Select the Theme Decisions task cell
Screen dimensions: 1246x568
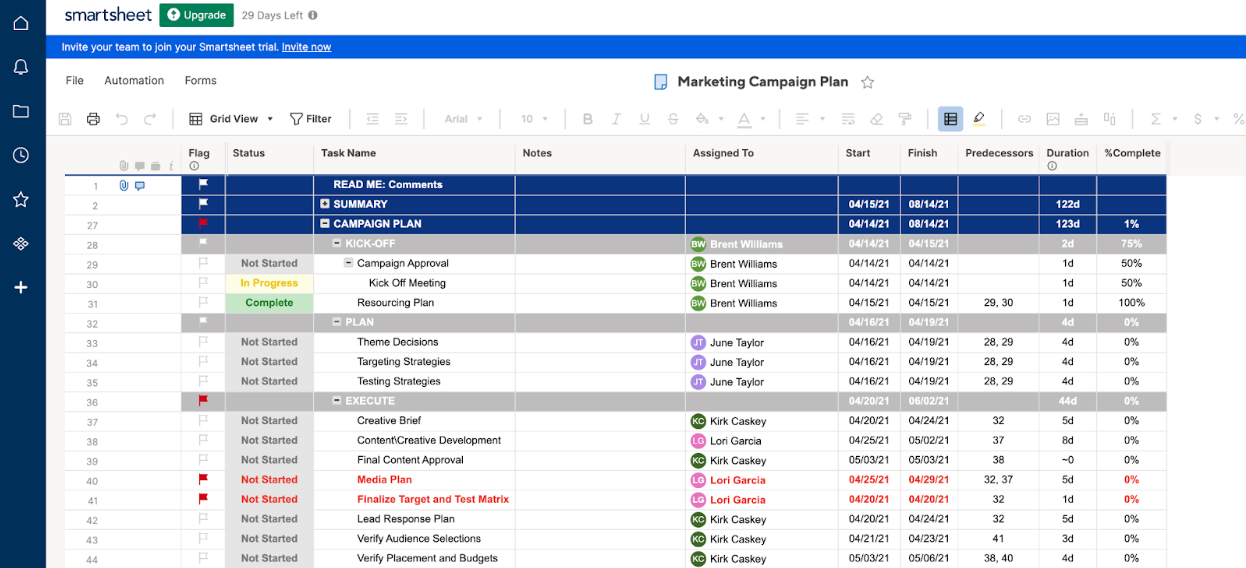[398, 342]
